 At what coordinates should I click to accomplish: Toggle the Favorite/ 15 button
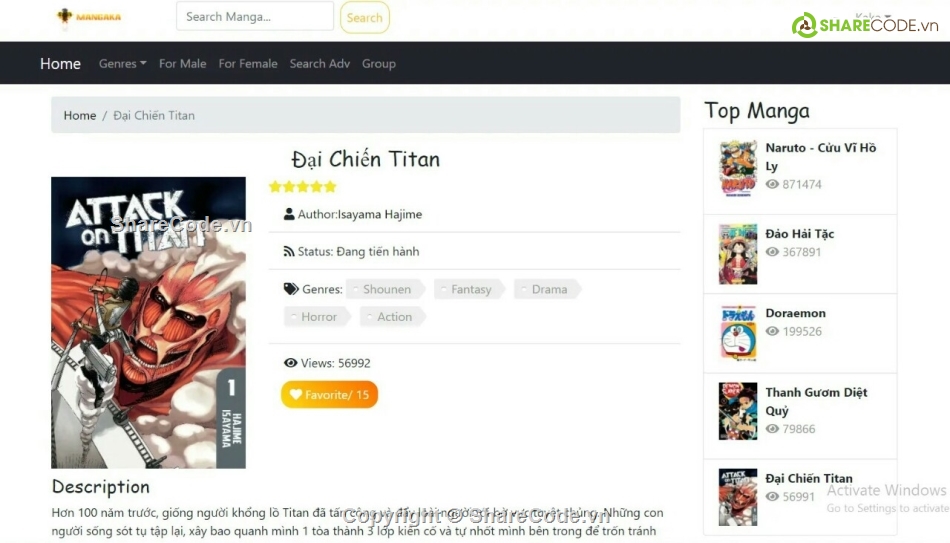tap(330, 395)
